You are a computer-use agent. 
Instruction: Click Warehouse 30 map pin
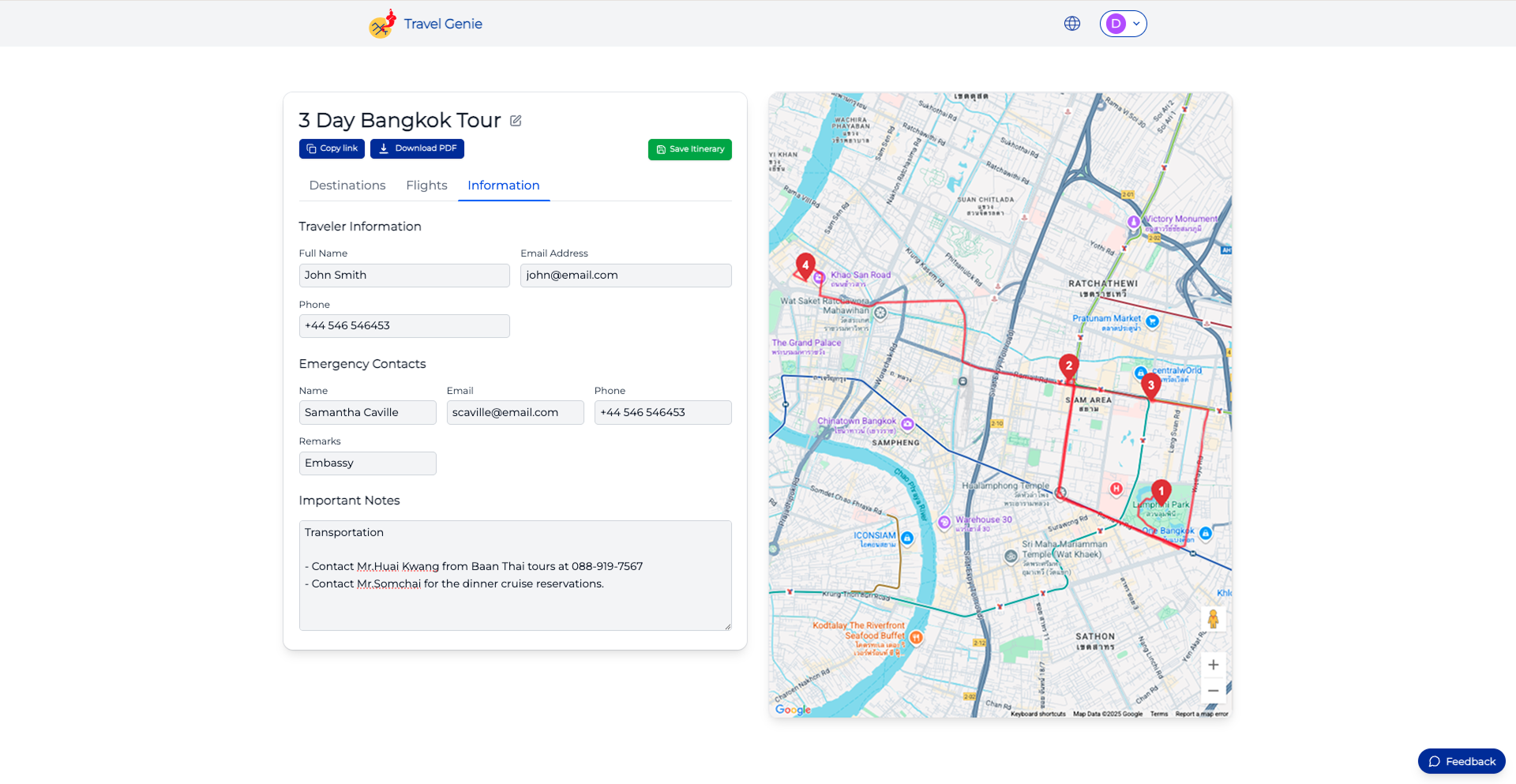pyautogui.click(x=944, y=522)
